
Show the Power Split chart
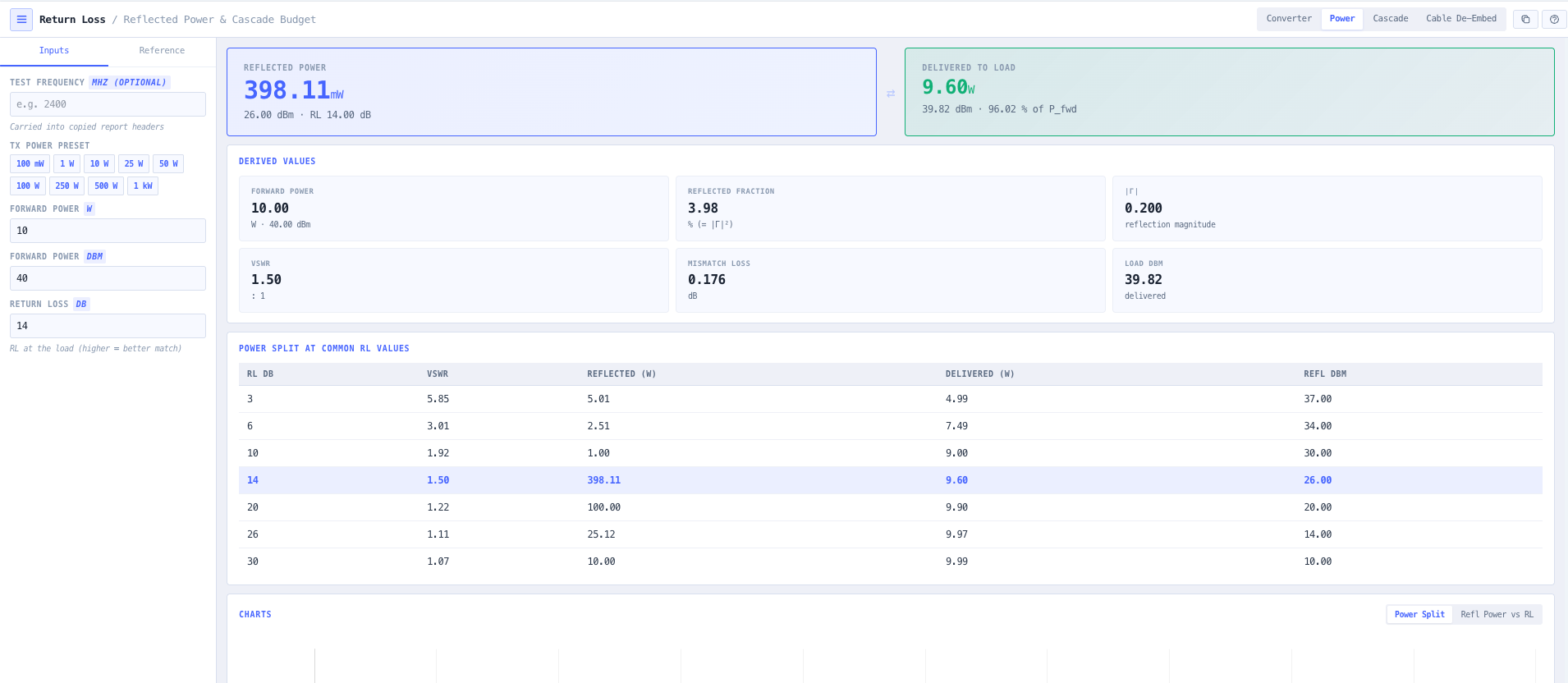click(1419, 614)
